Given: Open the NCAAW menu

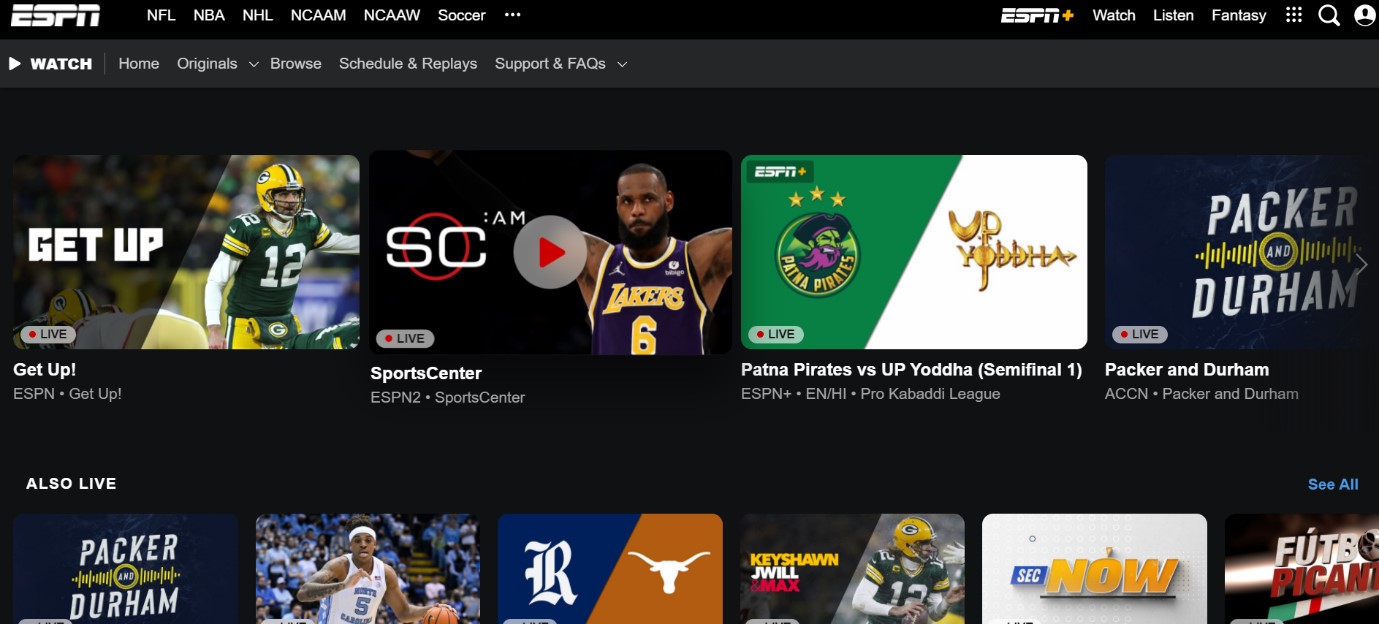Looking at the screenshot, I should coord(392,15).
